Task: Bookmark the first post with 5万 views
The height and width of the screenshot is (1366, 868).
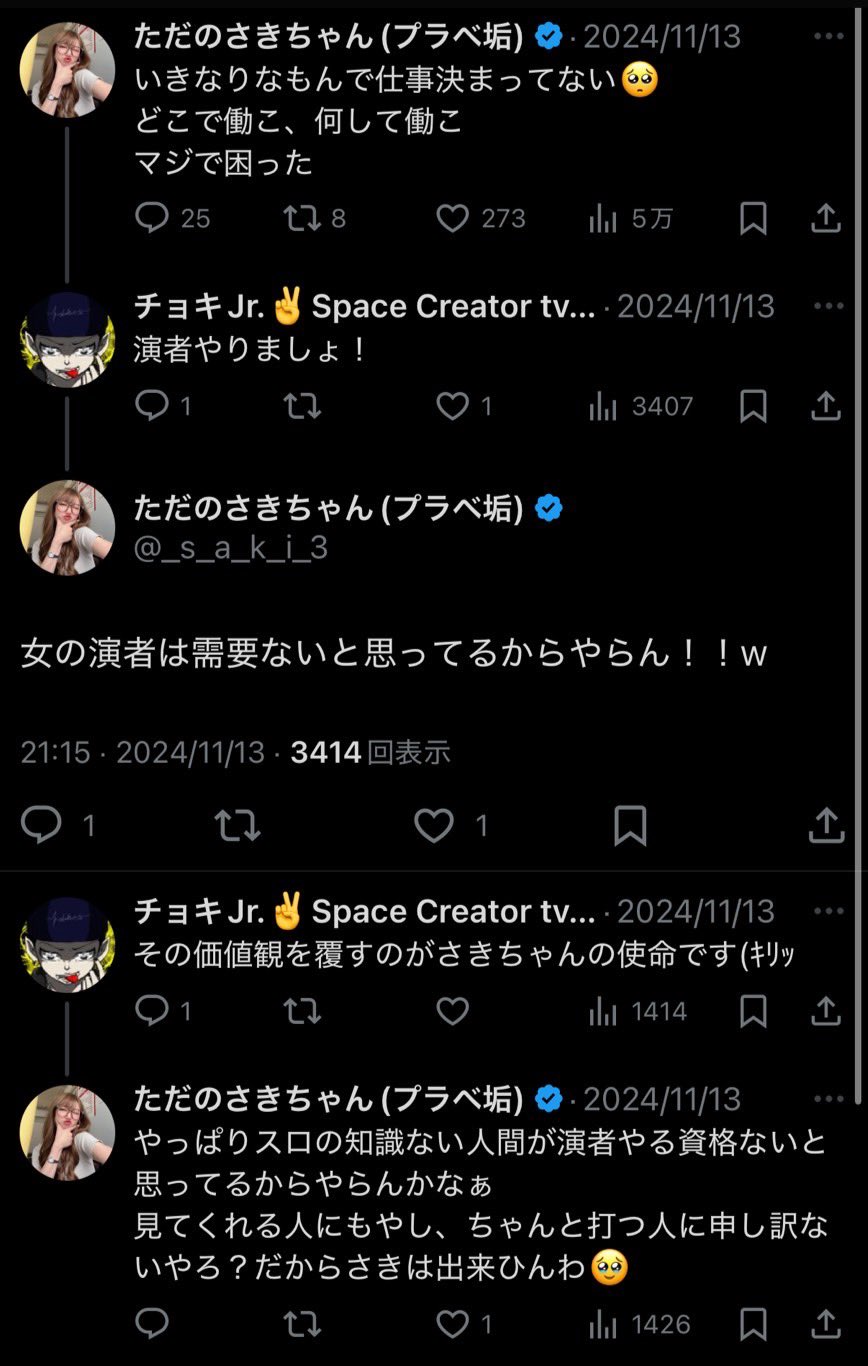Action: 753,218
